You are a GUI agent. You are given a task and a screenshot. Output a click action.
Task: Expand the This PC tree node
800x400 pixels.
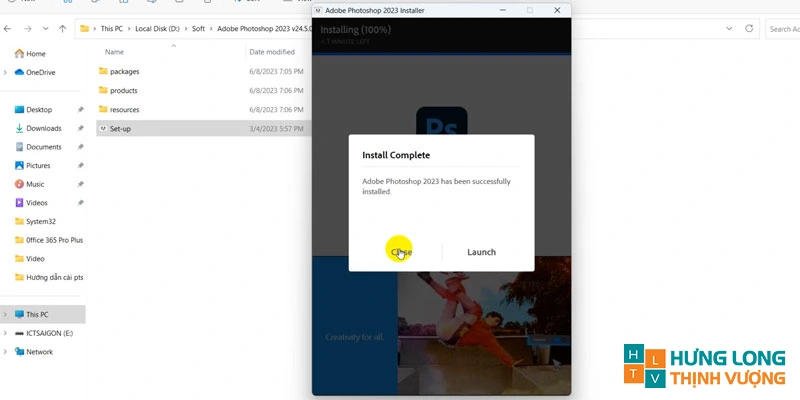(x=6, y=314)
